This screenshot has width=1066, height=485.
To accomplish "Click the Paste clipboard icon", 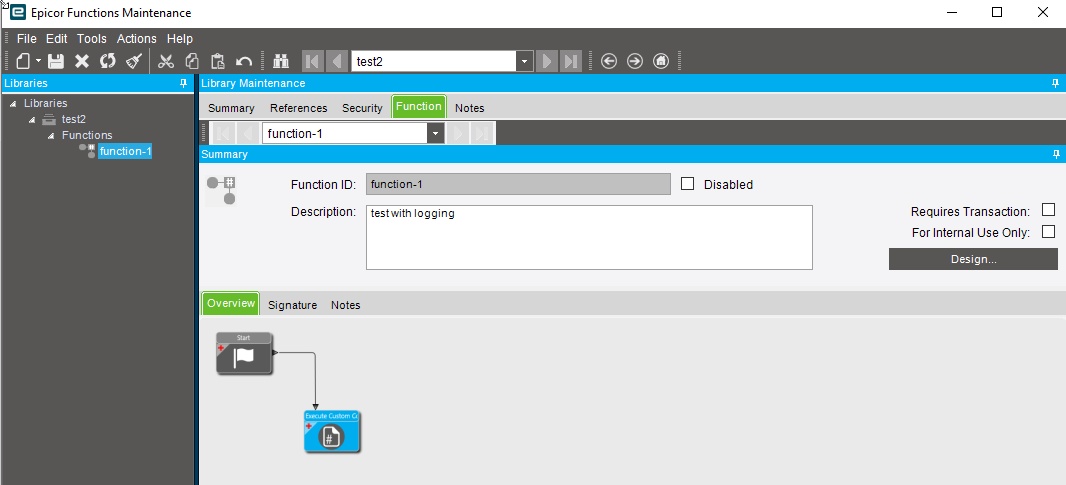I will 218,61.
